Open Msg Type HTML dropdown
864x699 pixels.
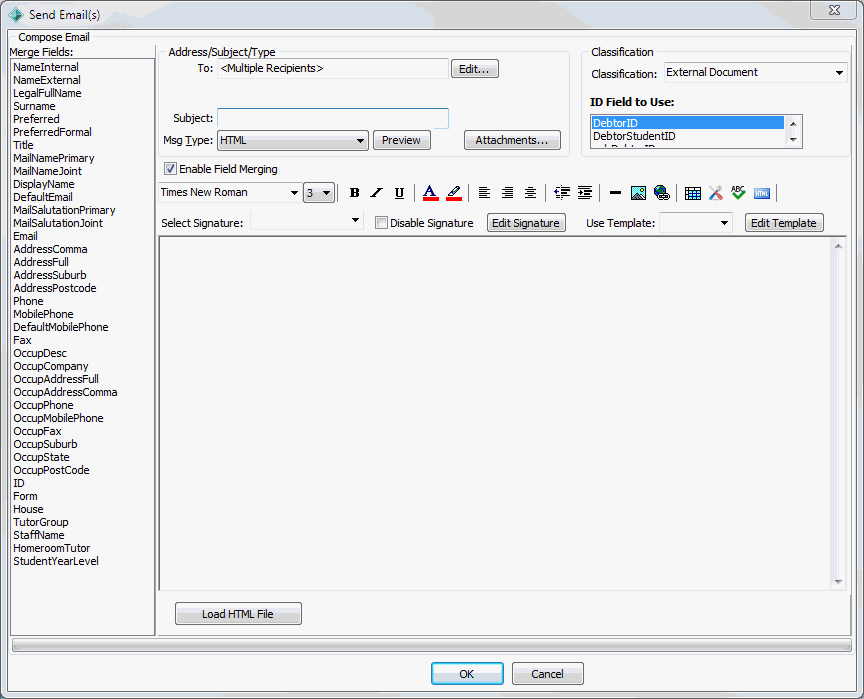pyautogui.click(x=293, y=140)
